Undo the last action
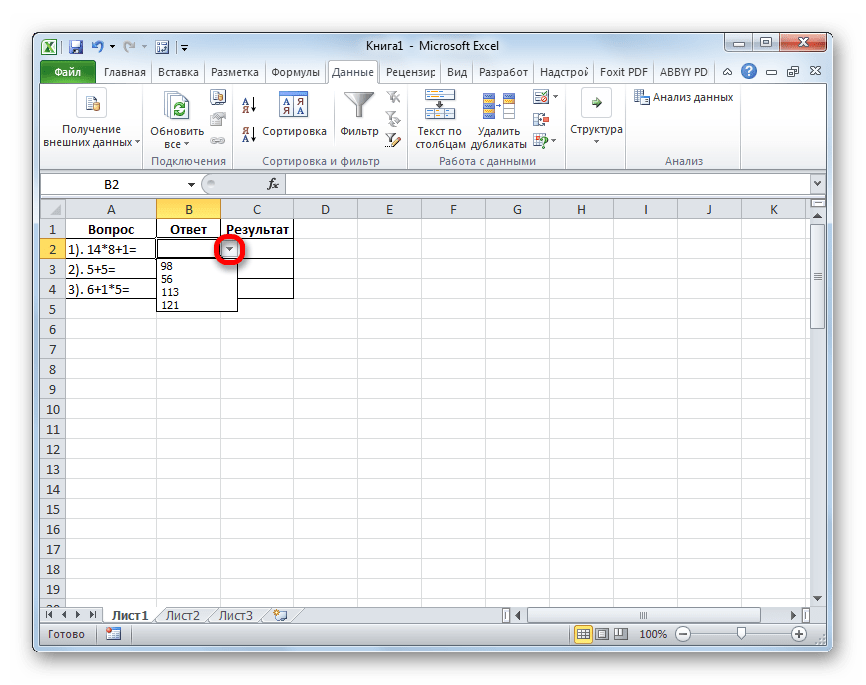 pos(97,46)
